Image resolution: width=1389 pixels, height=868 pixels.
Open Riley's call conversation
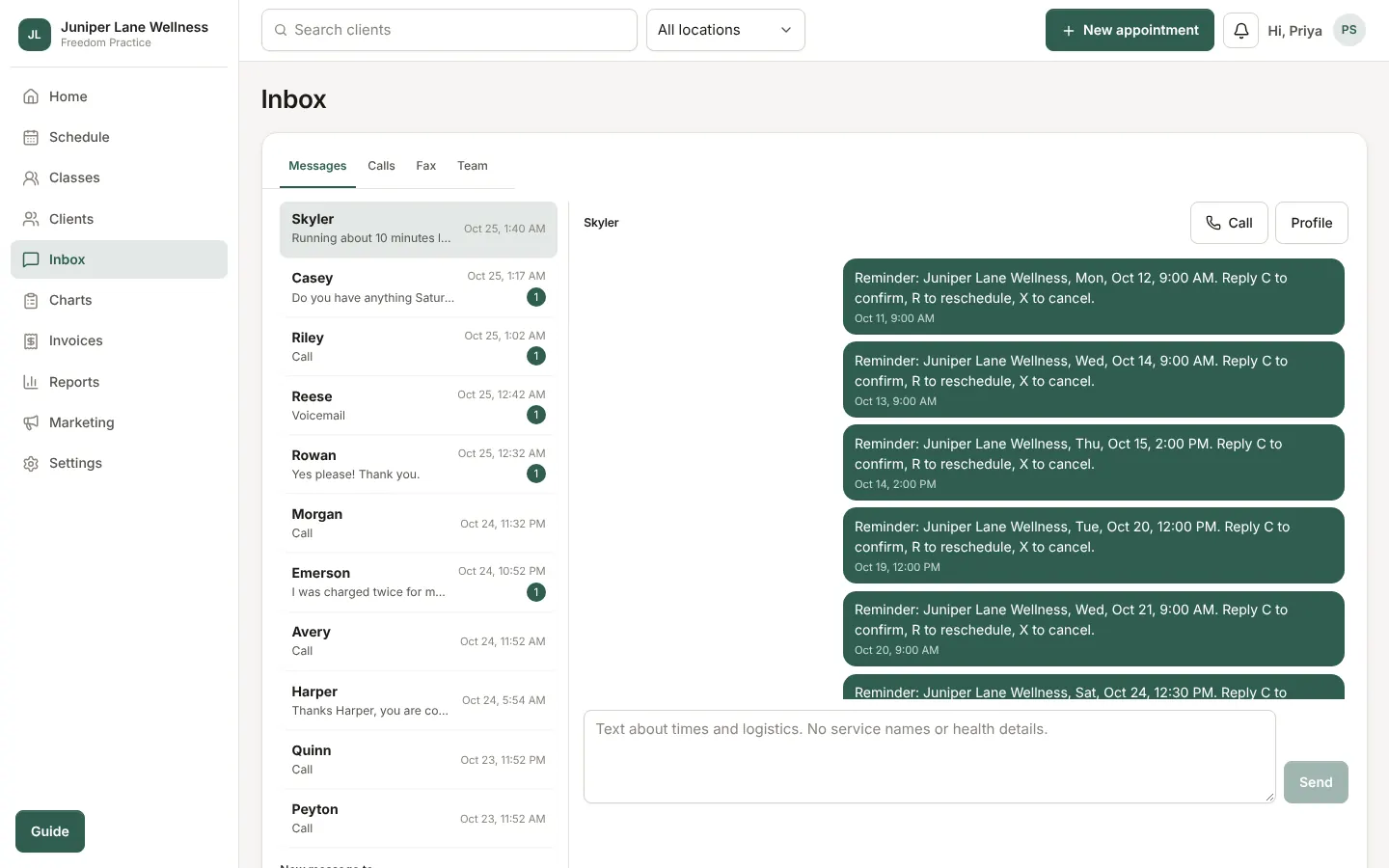click(419, 346)
